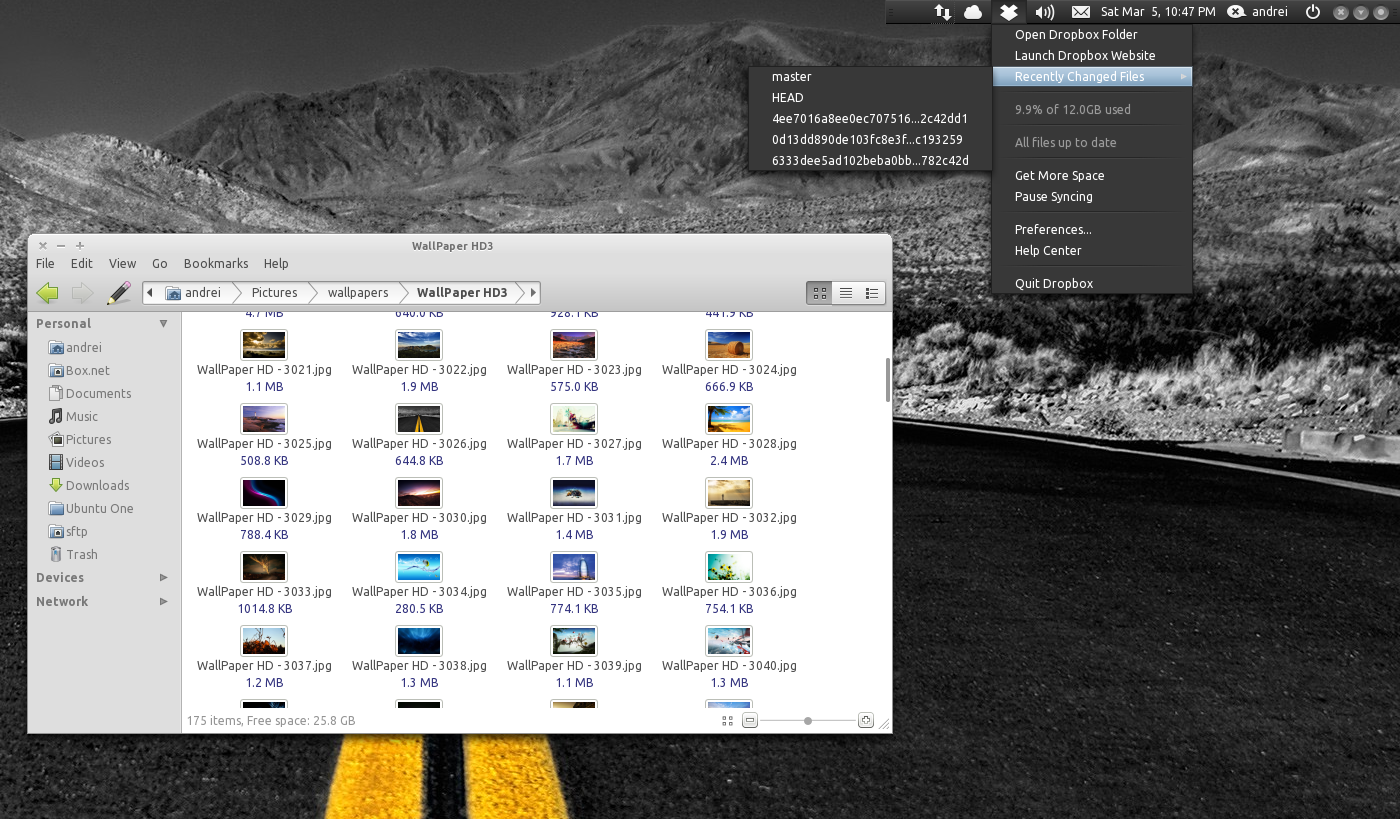Click the Dropbox tray icon
The width and height of the screenshot is (1400, 819).
(1009, 12)
